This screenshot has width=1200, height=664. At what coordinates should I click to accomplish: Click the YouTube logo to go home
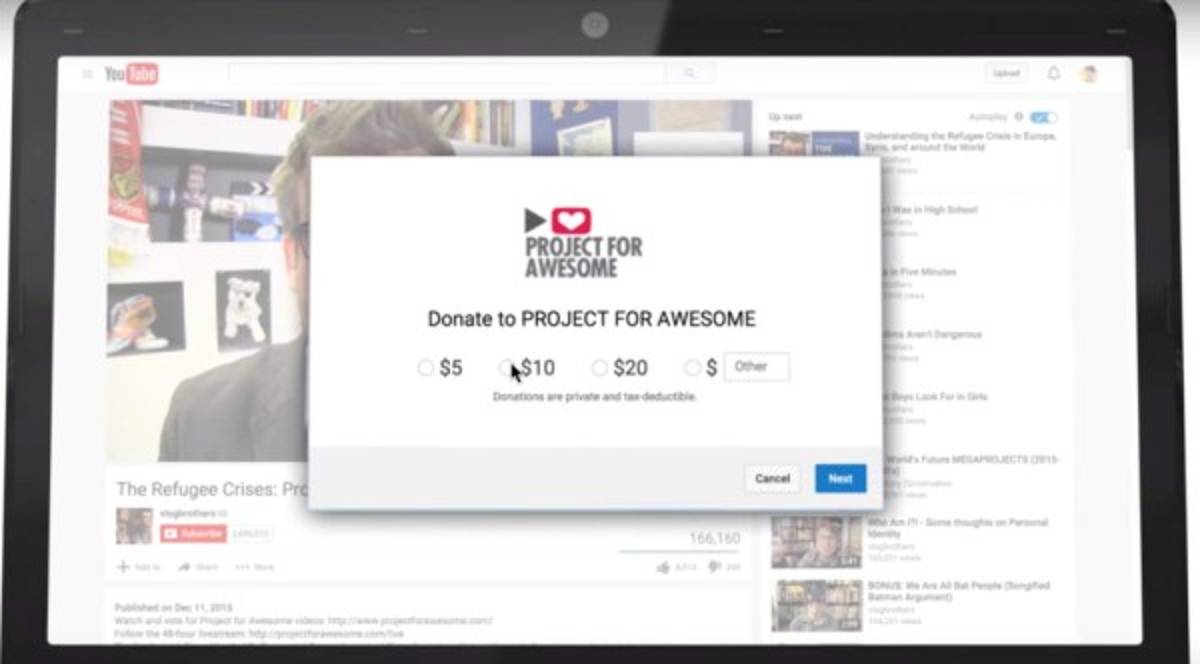[x=133, y=73]
